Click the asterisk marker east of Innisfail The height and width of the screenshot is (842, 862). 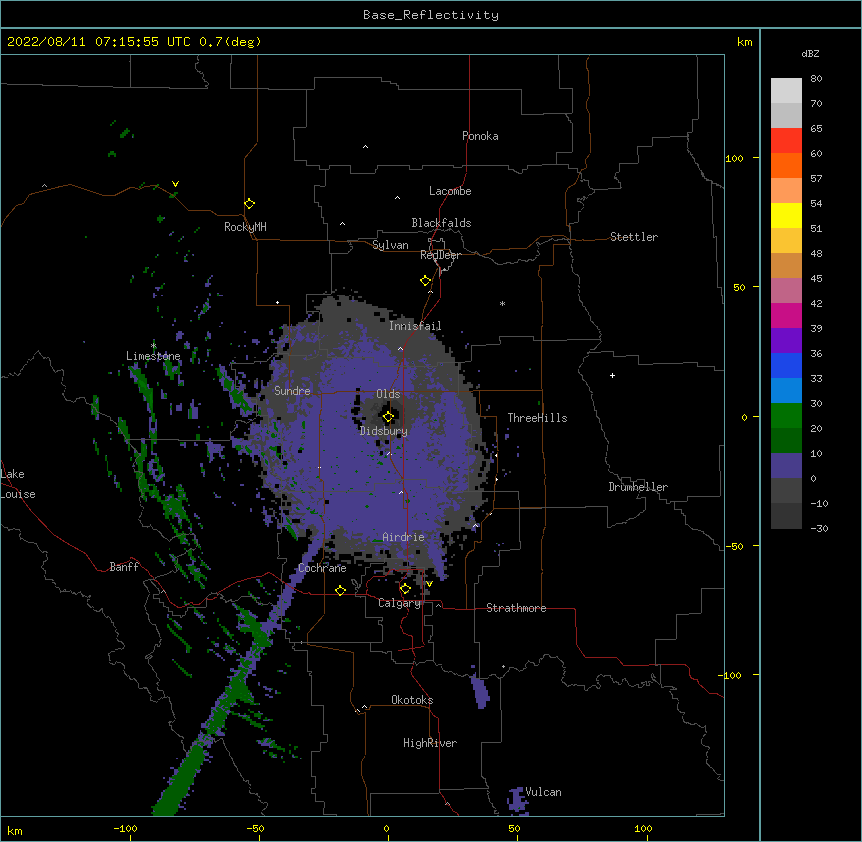pyautogui.click(x=502, y=303)
